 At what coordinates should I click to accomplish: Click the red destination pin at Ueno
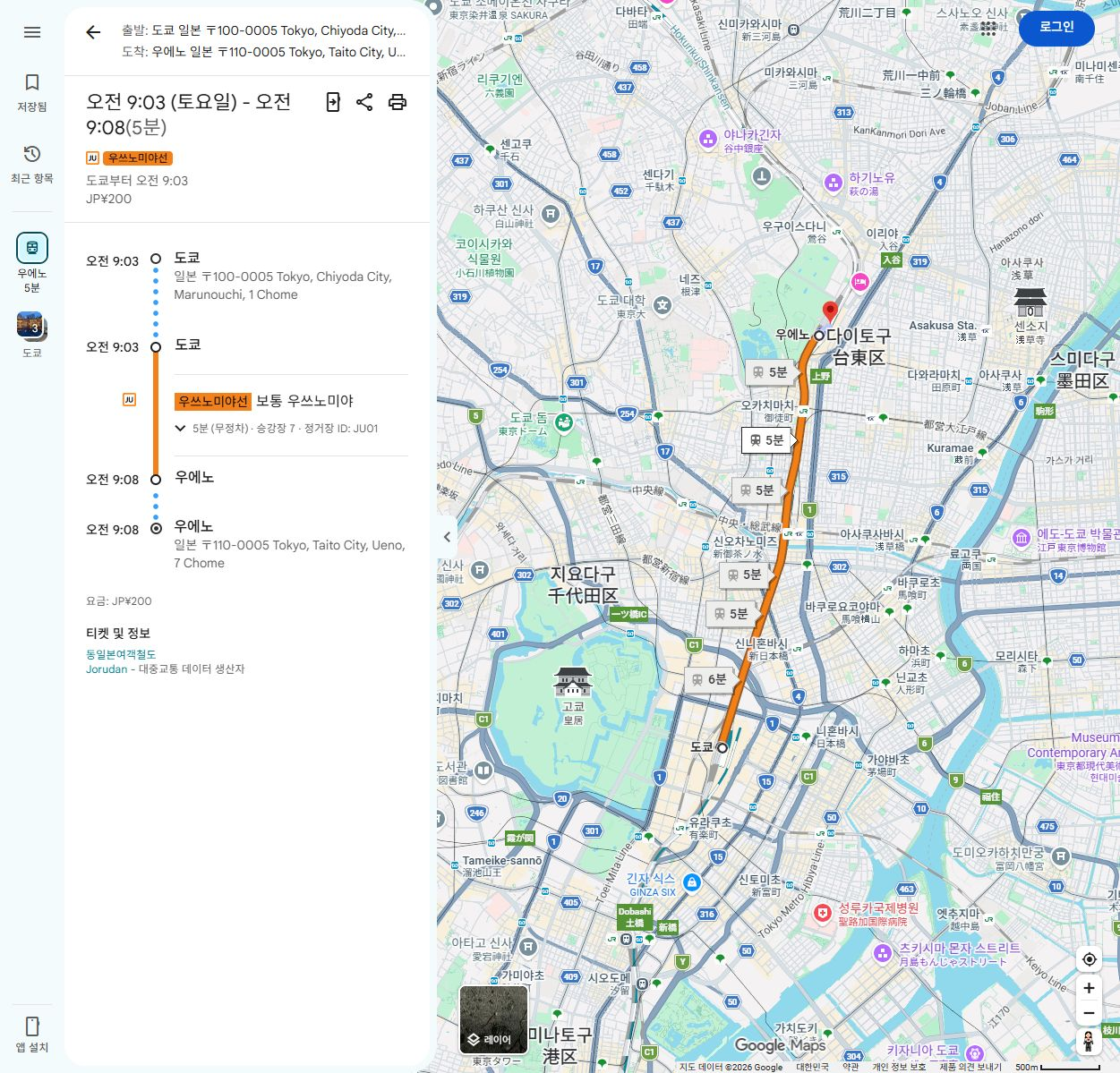830,311
